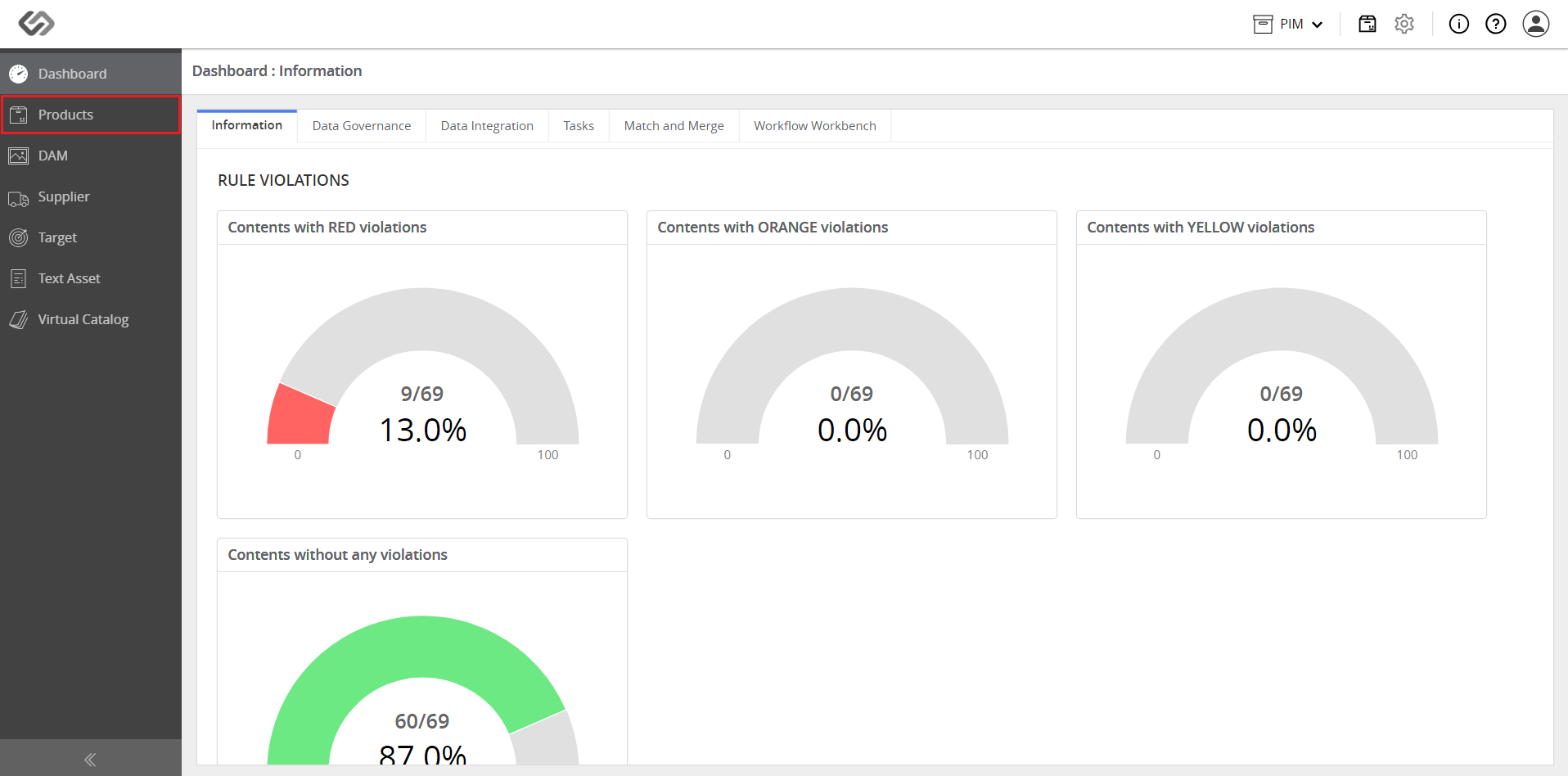Click the 9/69 count in RED gauge
The image size is (1568, 776).
(422, 394)
